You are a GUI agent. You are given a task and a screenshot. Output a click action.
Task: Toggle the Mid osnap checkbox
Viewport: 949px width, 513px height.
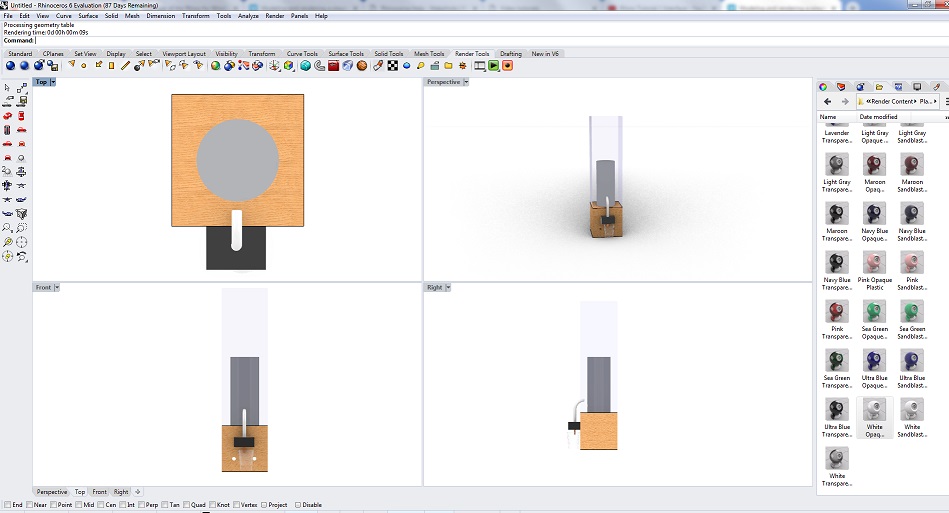coord(79,505)
